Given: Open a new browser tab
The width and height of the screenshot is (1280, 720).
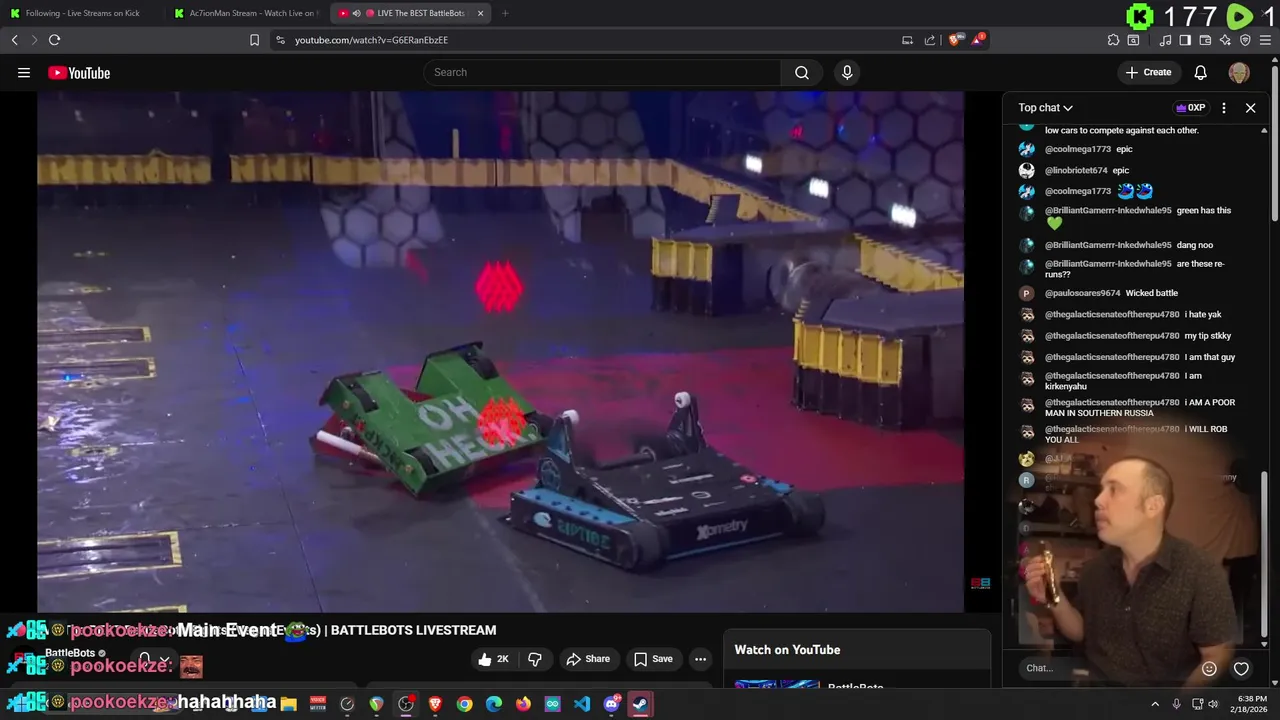Looking at the screenshot, I should click(x=505, y=13).
